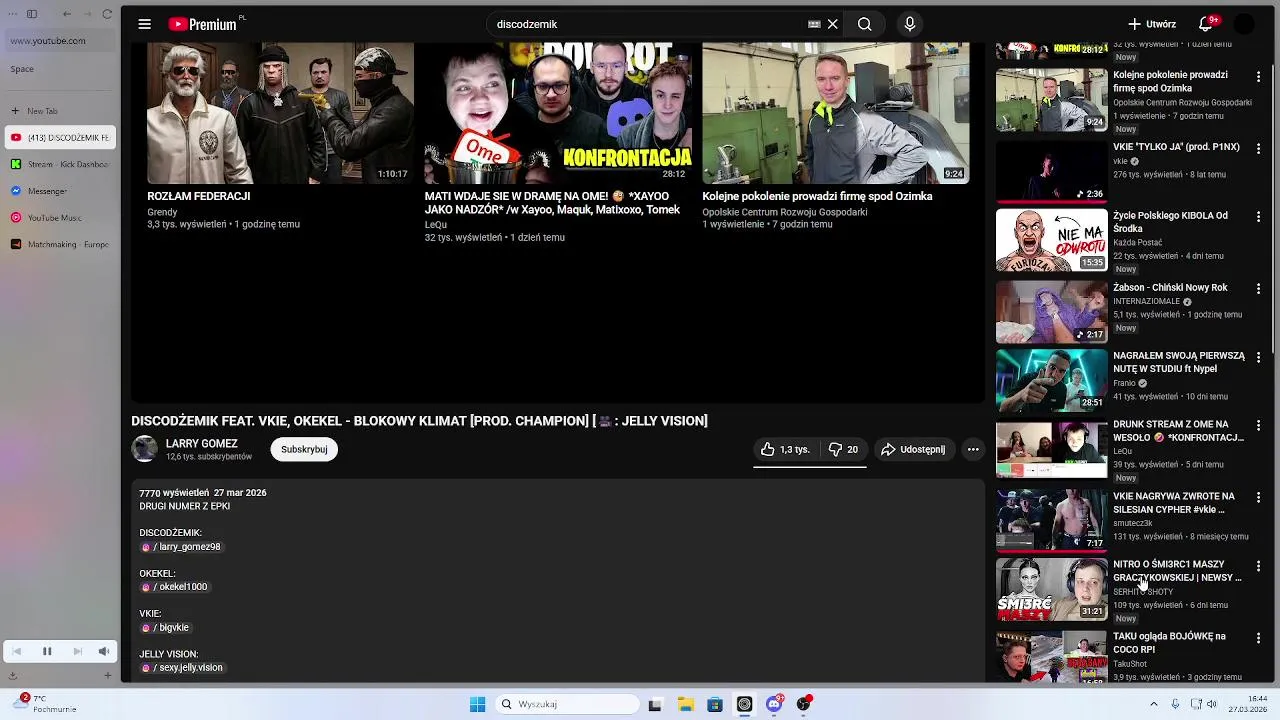Submit search with magnifier button
The image size is (1280, 720).
pyautogui.click(x=865, y=24)
